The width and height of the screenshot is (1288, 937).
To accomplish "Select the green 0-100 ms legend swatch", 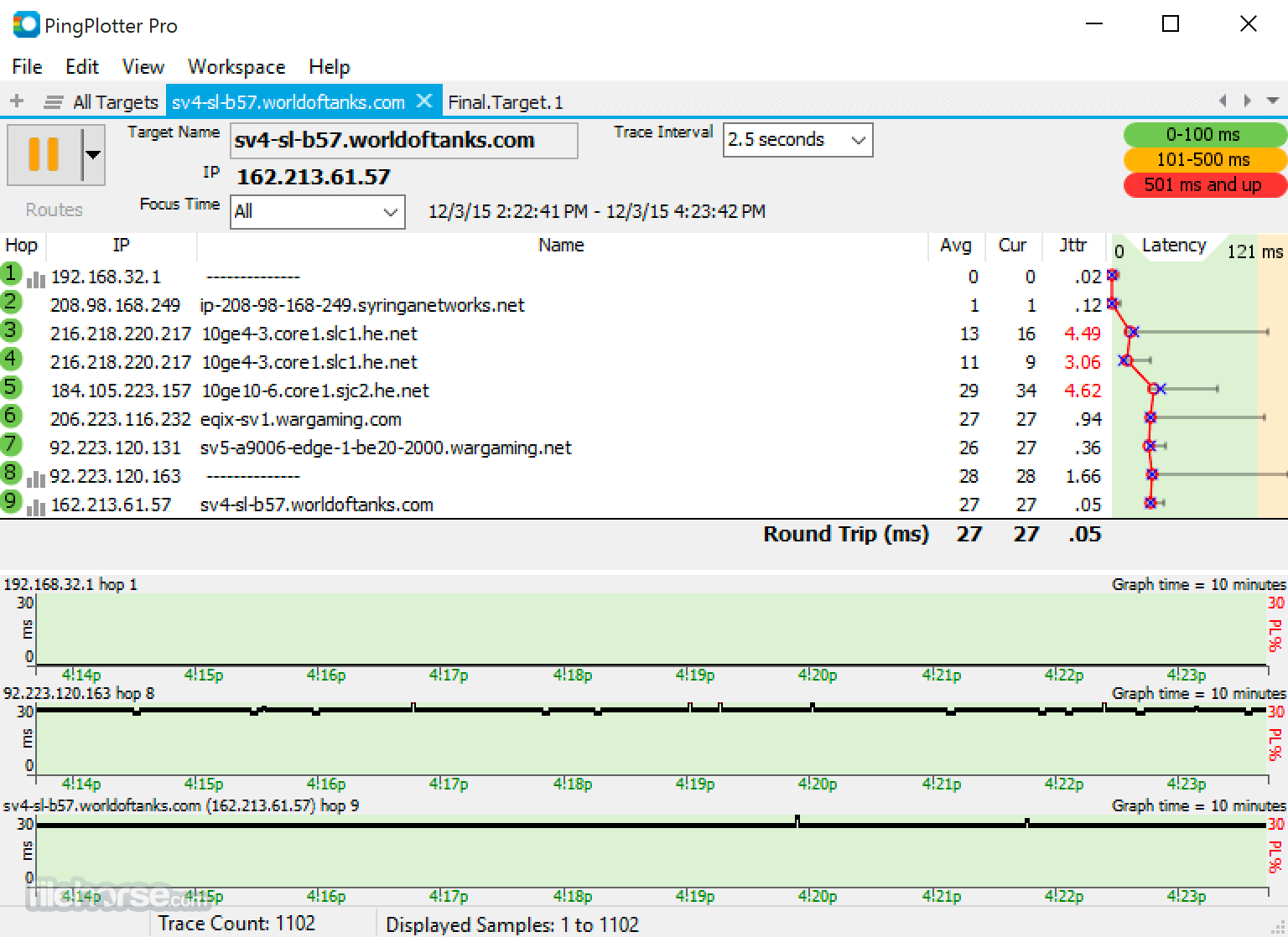I will point(1202,134).
